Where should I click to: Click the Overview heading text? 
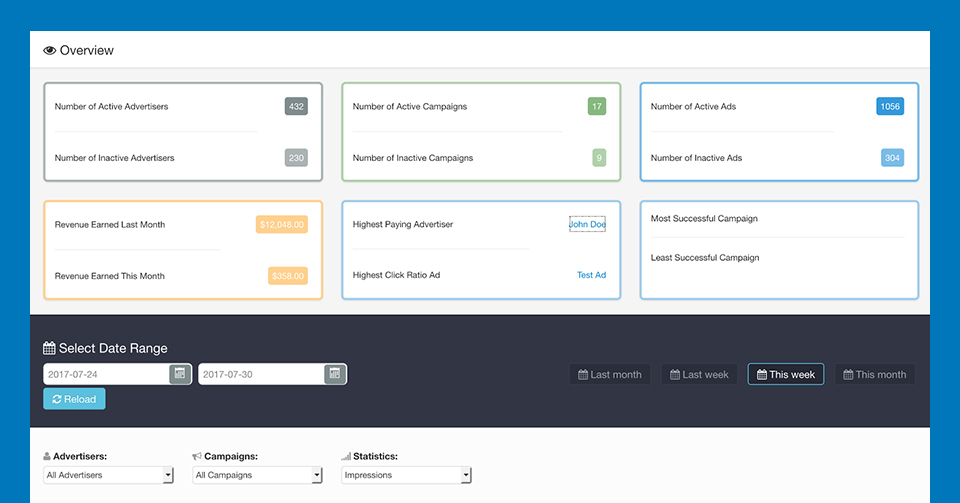(x=86, y=50)
